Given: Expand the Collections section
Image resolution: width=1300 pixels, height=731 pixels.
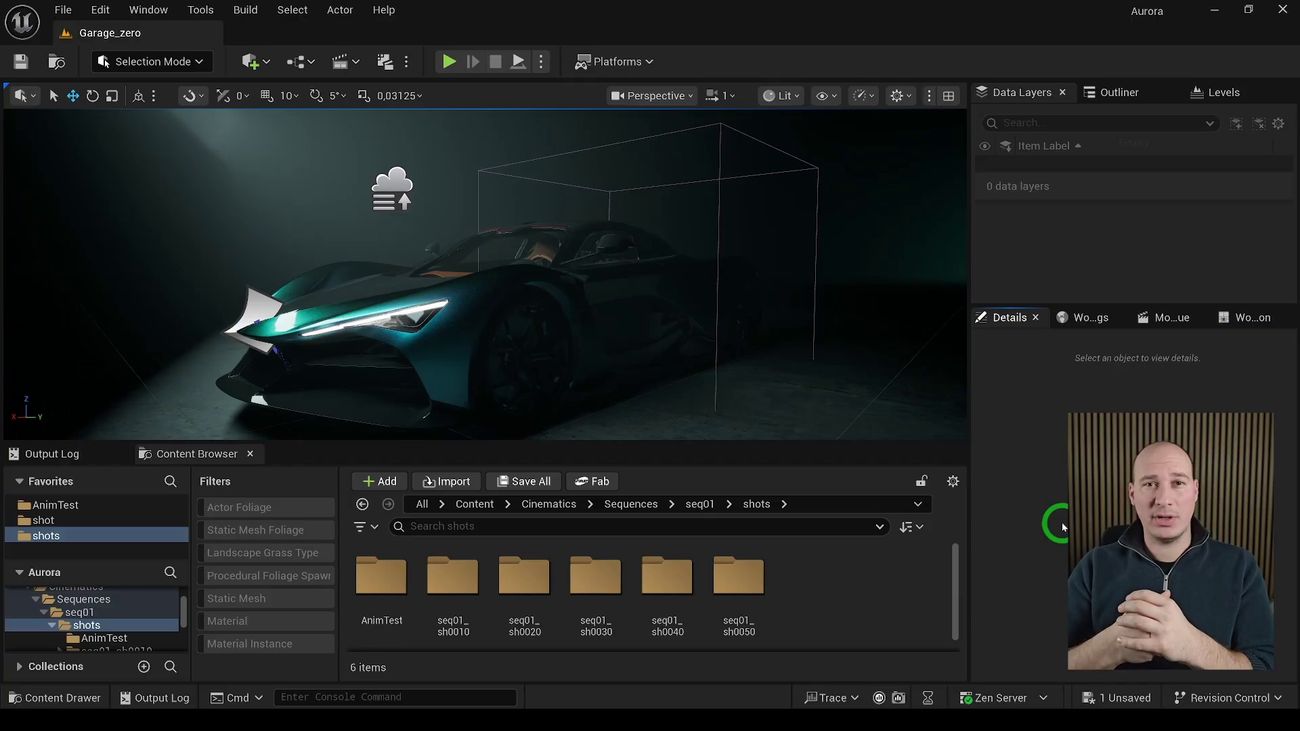Looking at the screenshot, I should coord(19,667).
